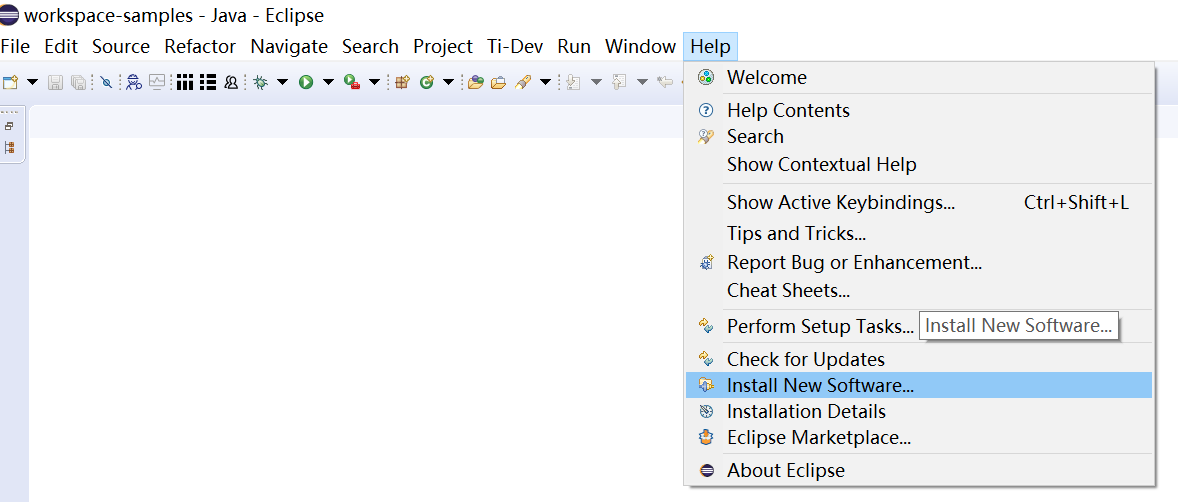Screen dimensions: 1178x502
Task: Click the Restore icon in left sidebar
Action: tap(10, 126)
